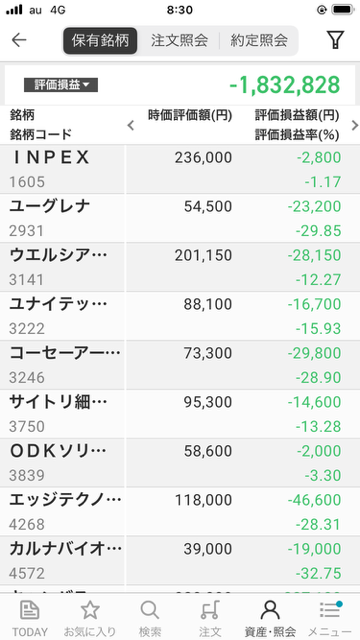Screen dimensions: 360x640
Task: Expand the 評価損益 dropdown
Action: coord(61,85)
